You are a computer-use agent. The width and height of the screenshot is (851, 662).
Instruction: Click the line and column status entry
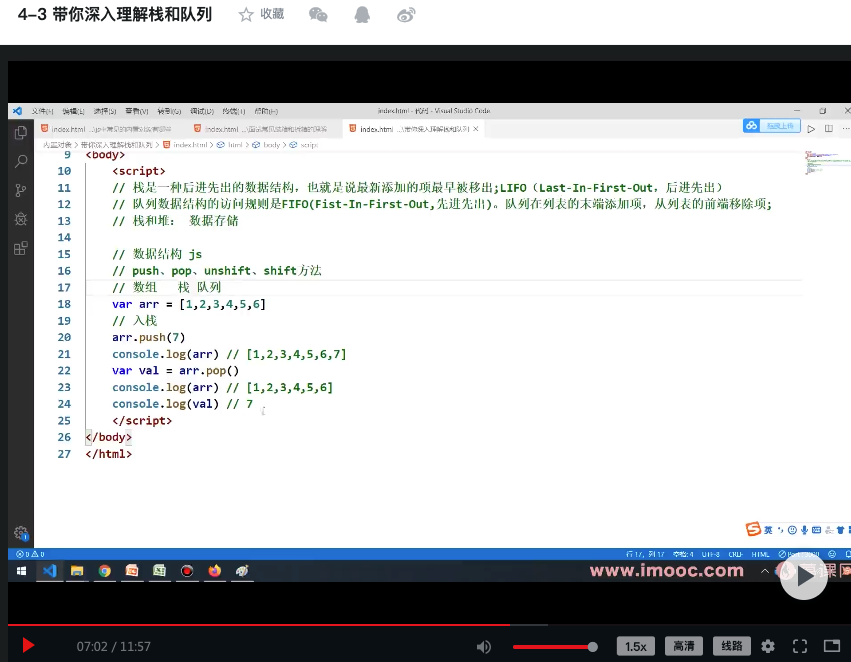[645, 554]
